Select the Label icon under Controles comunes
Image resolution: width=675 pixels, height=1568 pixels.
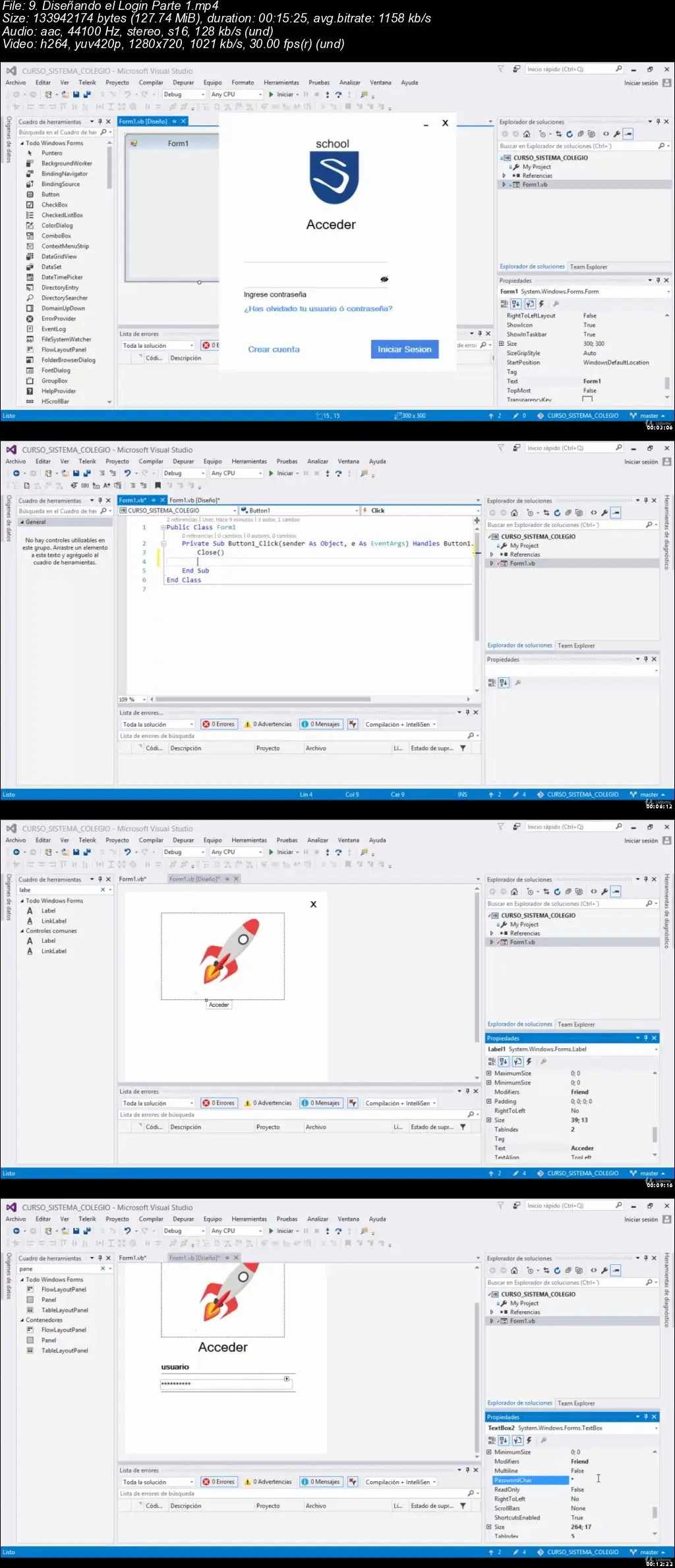pyautogui.click(x=30, y=941)
